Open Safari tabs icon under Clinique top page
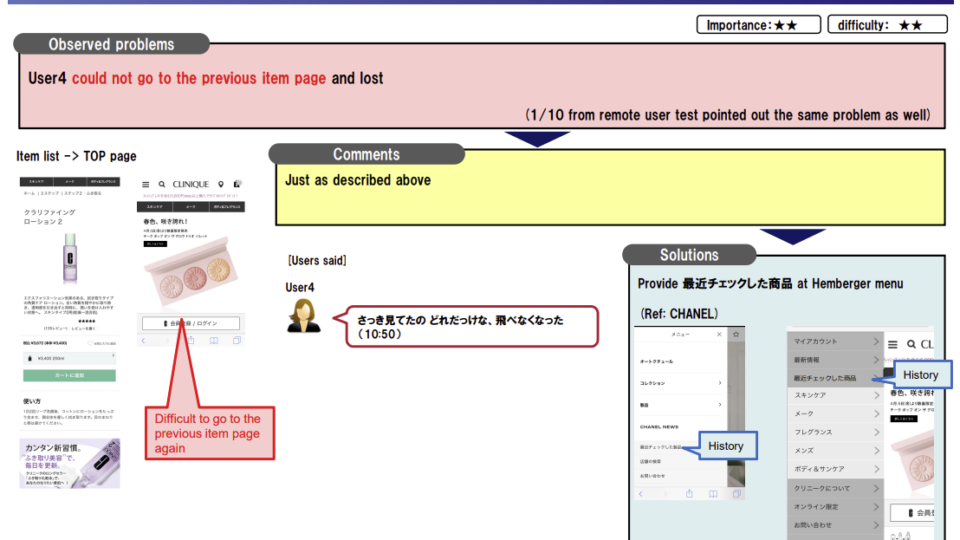This screenshot has height=540, width=960. (236, 340)
